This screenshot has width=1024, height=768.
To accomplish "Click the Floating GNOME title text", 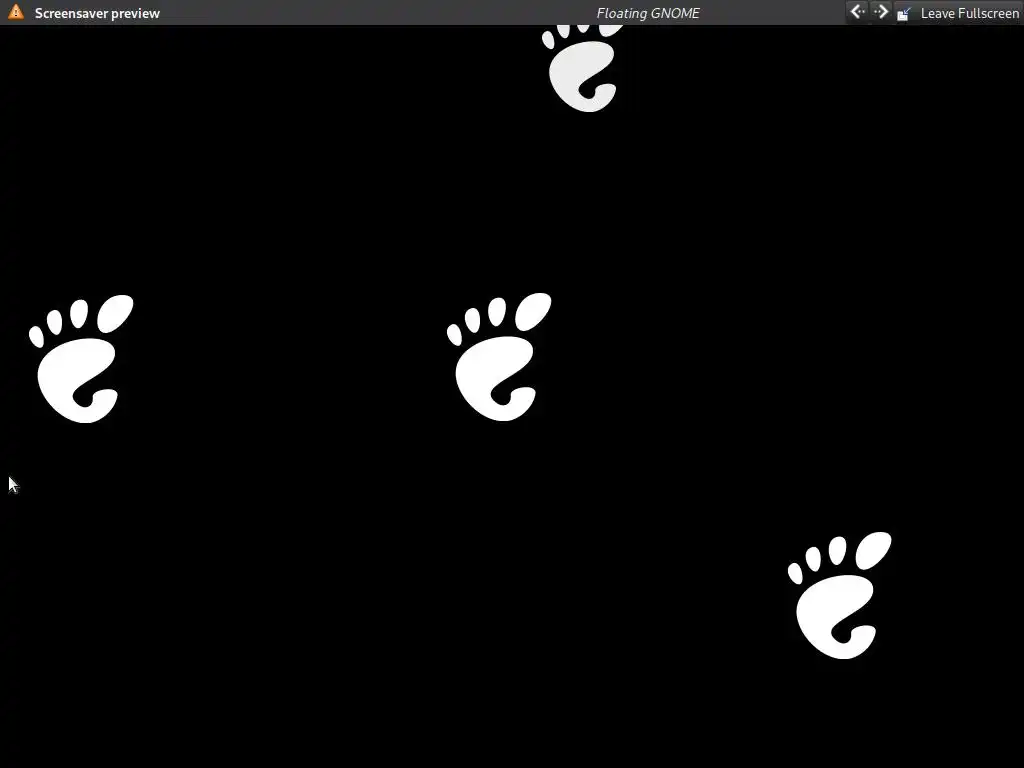I will coord(648,13).
